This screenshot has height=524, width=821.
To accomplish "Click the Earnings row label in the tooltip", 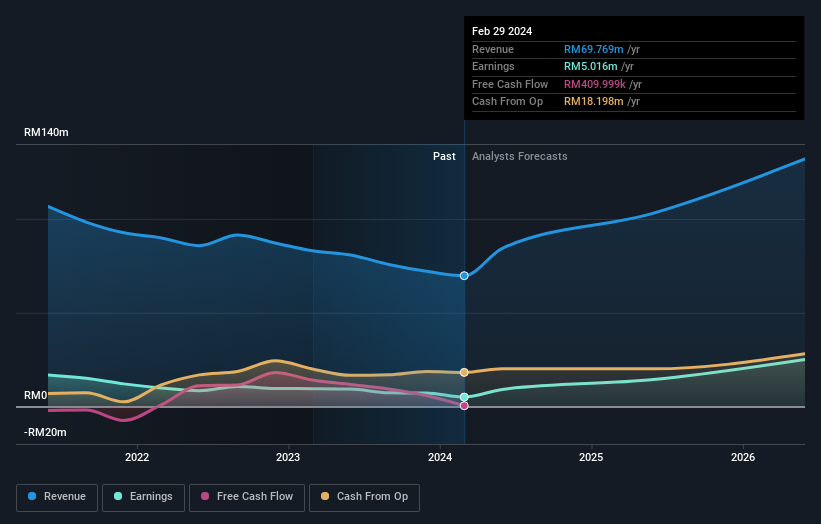I will pyautogui.click(x=493, y=66).
